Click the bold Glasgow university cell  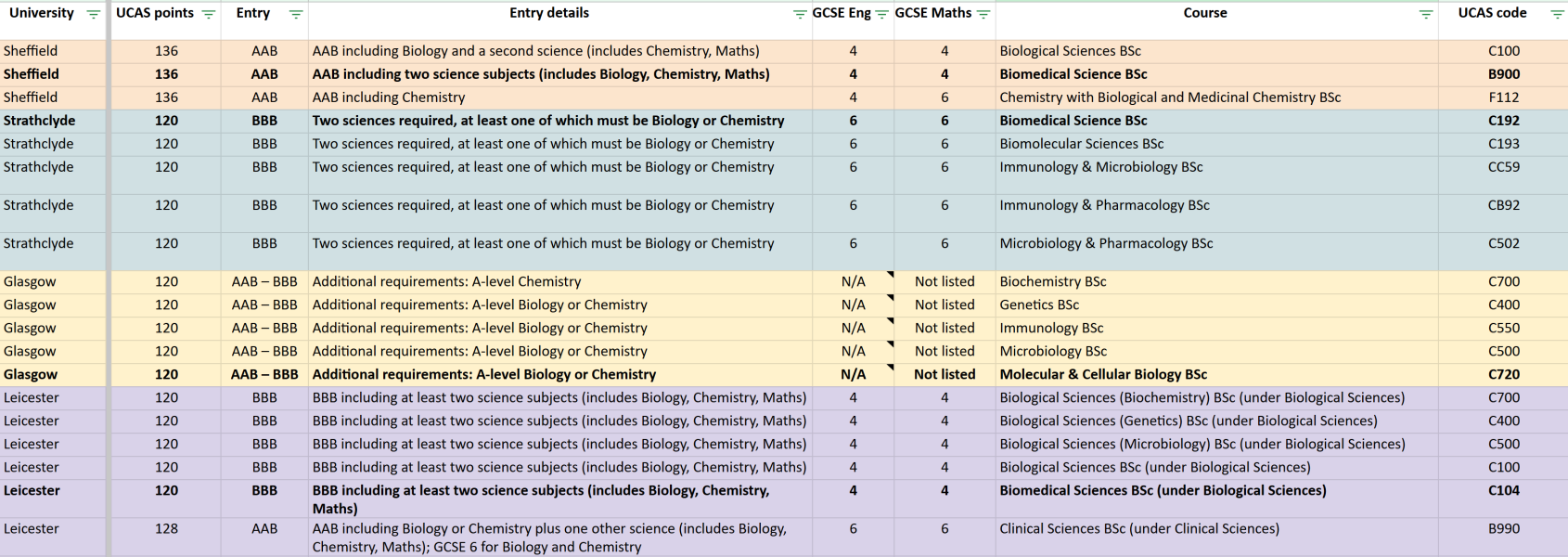tap(53, 374)
